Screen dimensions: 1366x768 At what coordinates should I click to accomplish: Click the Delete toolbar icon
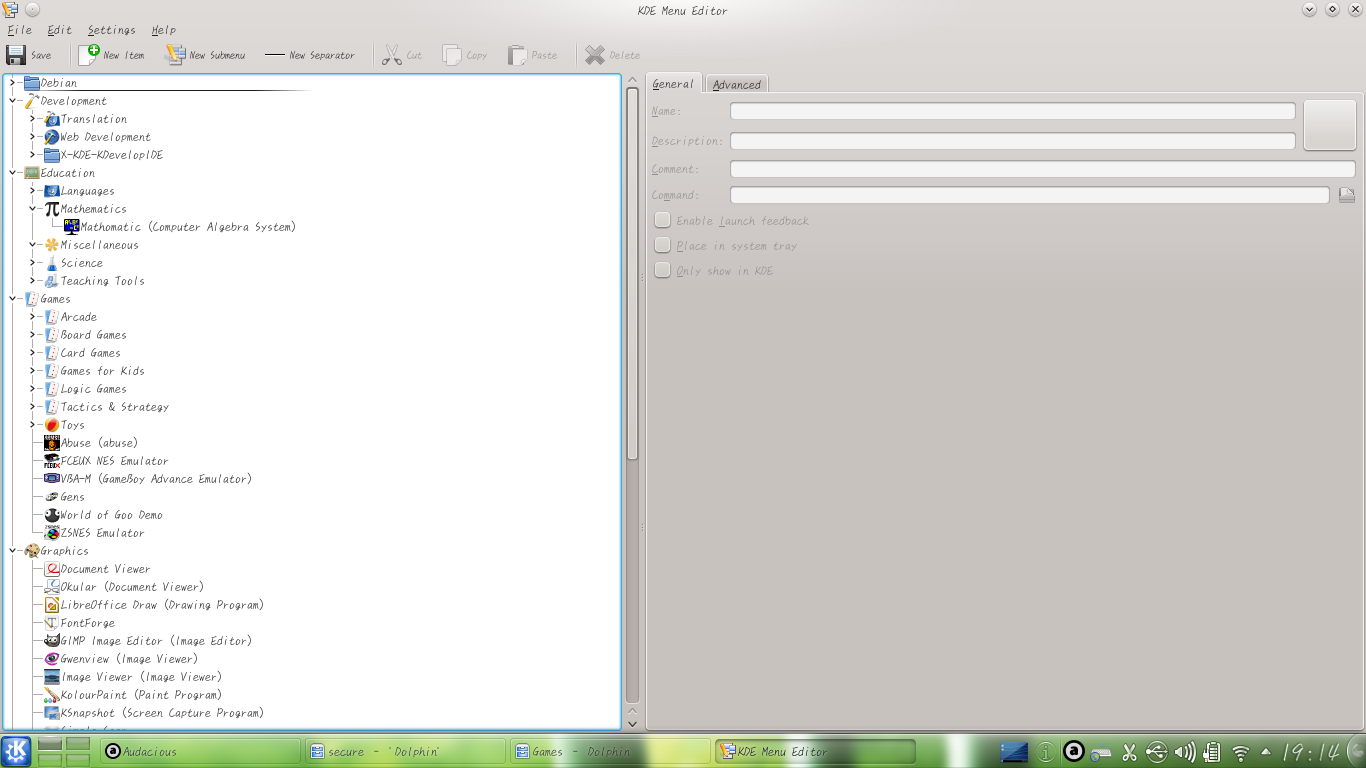point(595,55)
